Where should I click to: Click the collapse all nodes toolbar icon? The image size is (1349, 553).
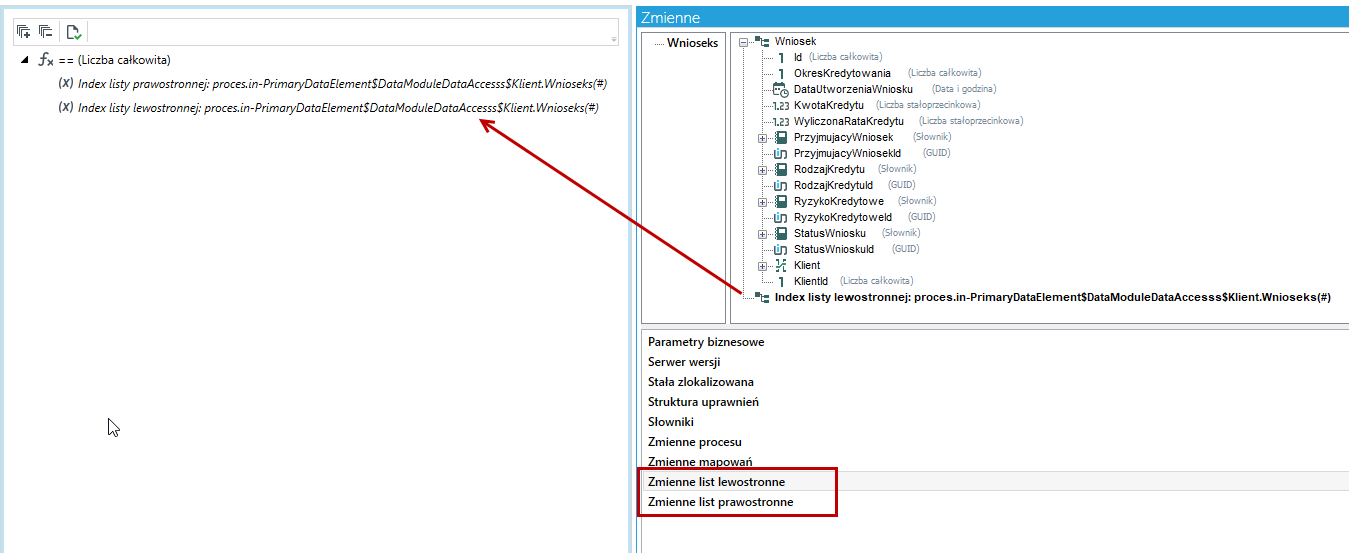(x=46, y=32)
